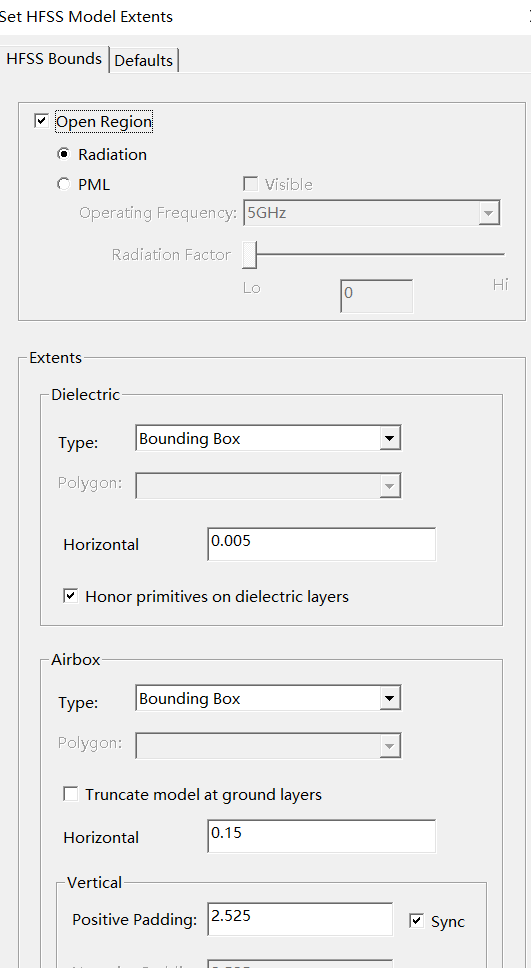
Task: Open the Airbox Polygon dropdown arrow
Action: (x=389, y=746)
